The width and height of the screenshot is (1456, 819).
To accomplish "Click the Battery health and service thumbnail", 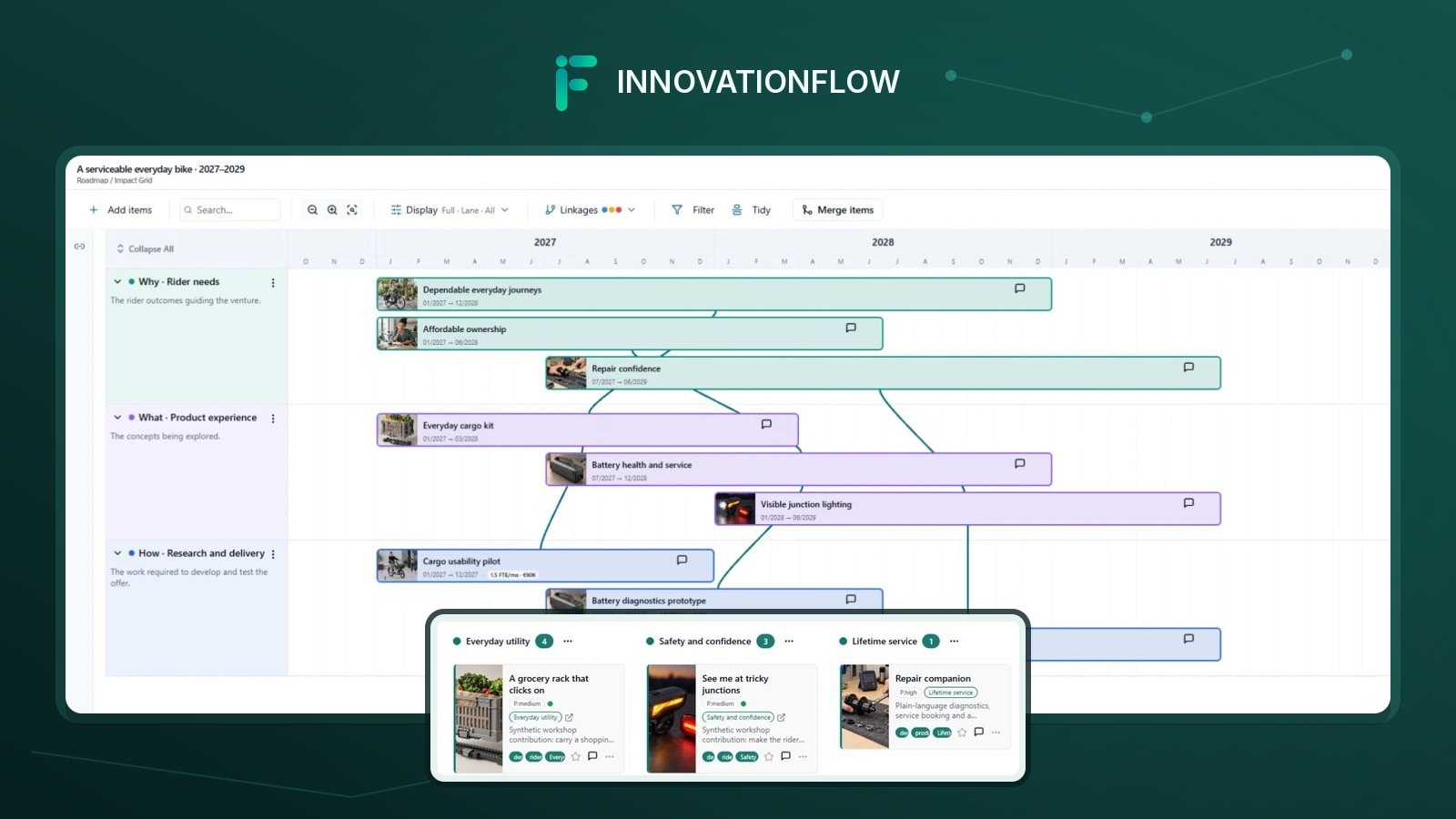I will click(x=567, y=470).
